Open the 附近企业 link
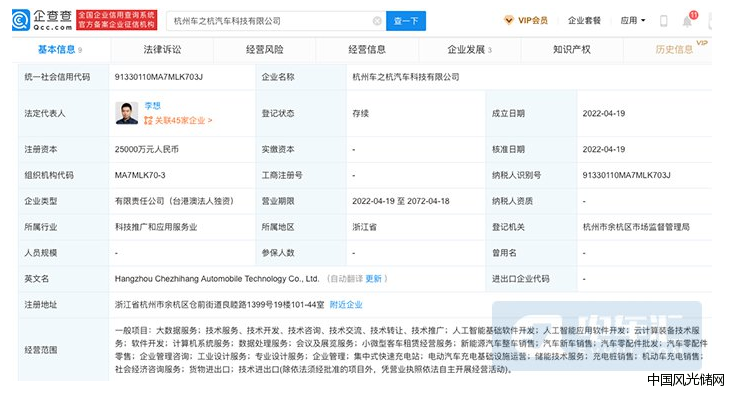733x410 pixels. pos(346,305)
